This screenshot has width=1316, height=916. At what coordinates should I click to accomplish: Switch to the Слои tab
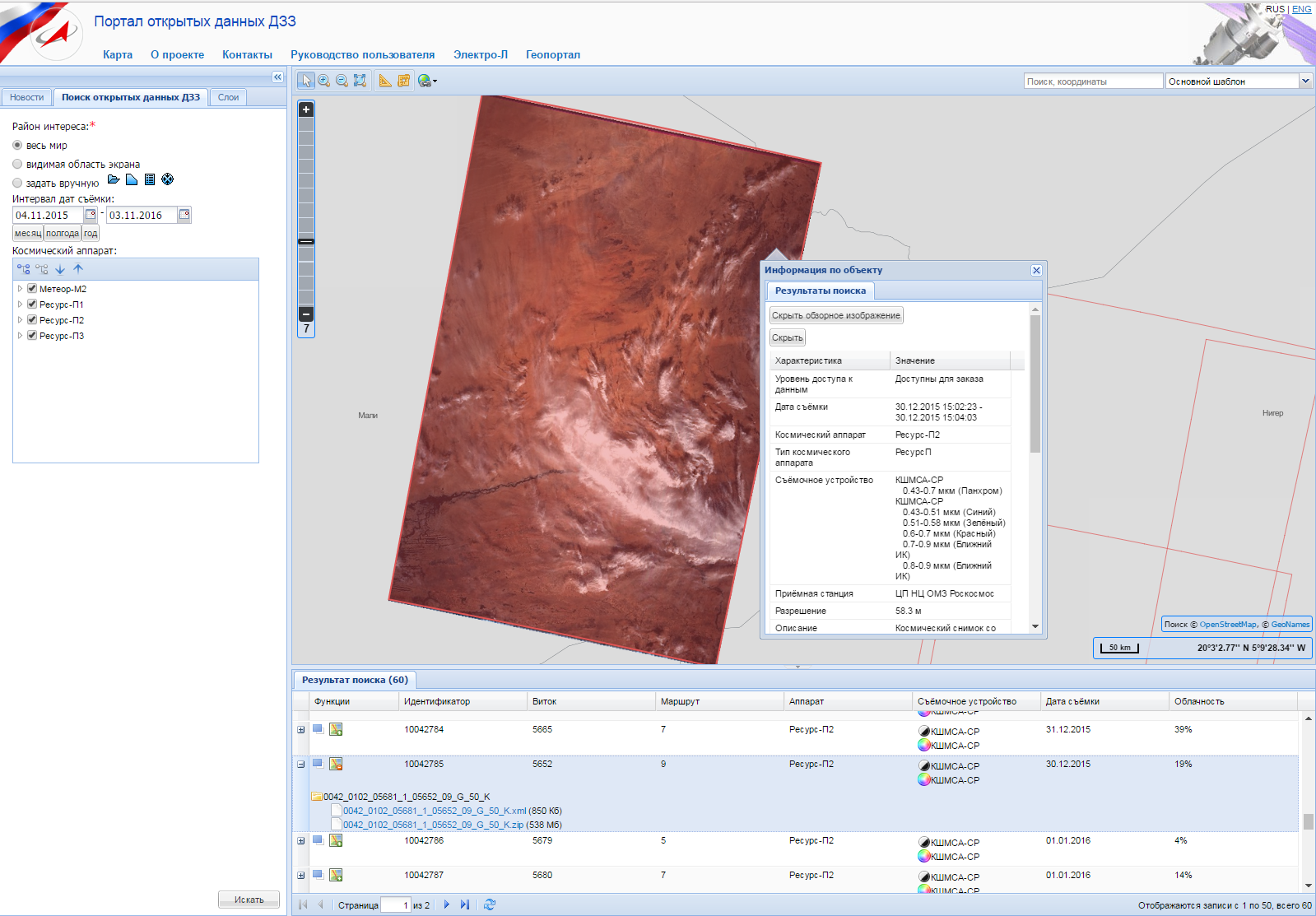pos(228,97)
